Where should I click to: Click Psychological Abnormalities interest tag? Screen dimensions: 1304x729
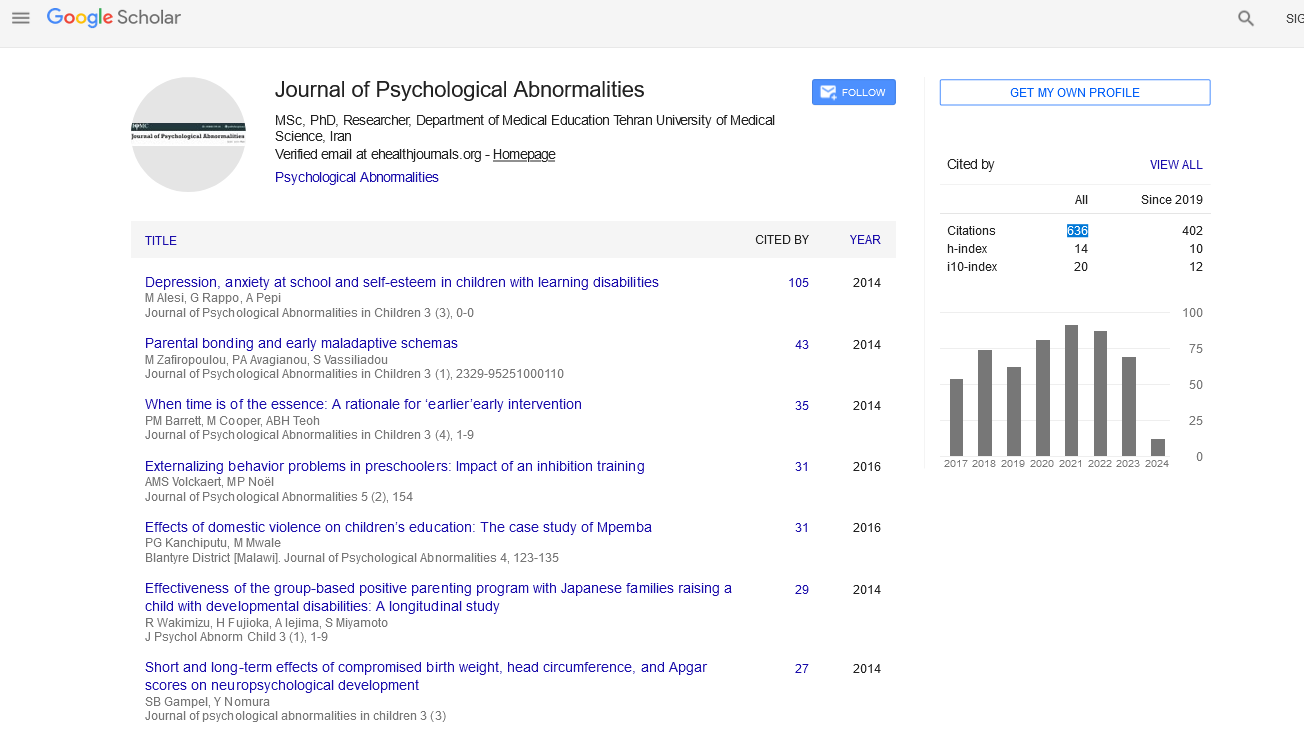click(357, 177)
